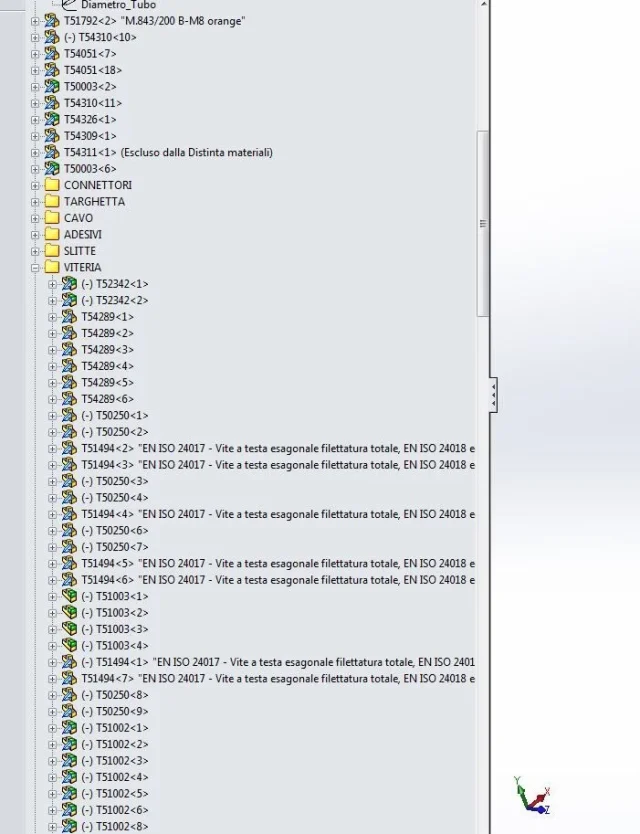Screen dimensions: 640x834
Task: Click the VITERIA folder icon
Action: [x=52, y=268]
